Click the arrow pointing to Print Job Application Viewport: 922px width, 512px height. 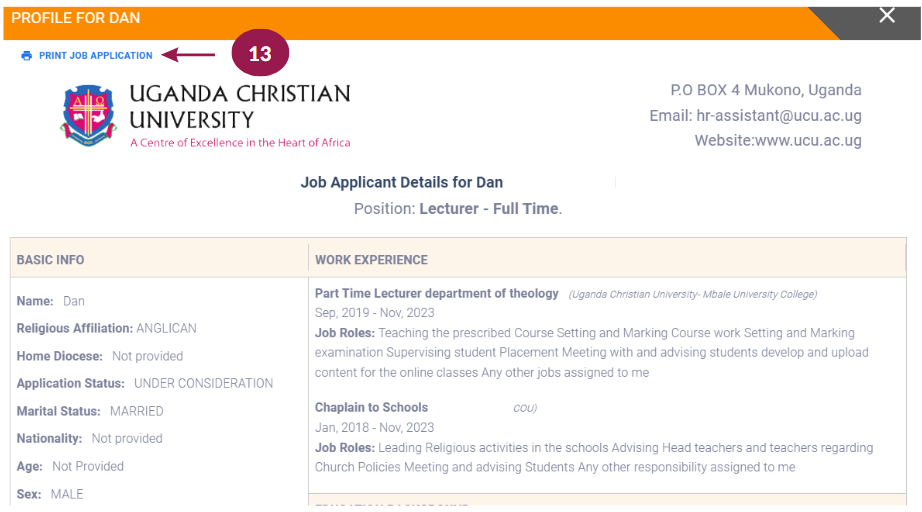coord(188,55)
